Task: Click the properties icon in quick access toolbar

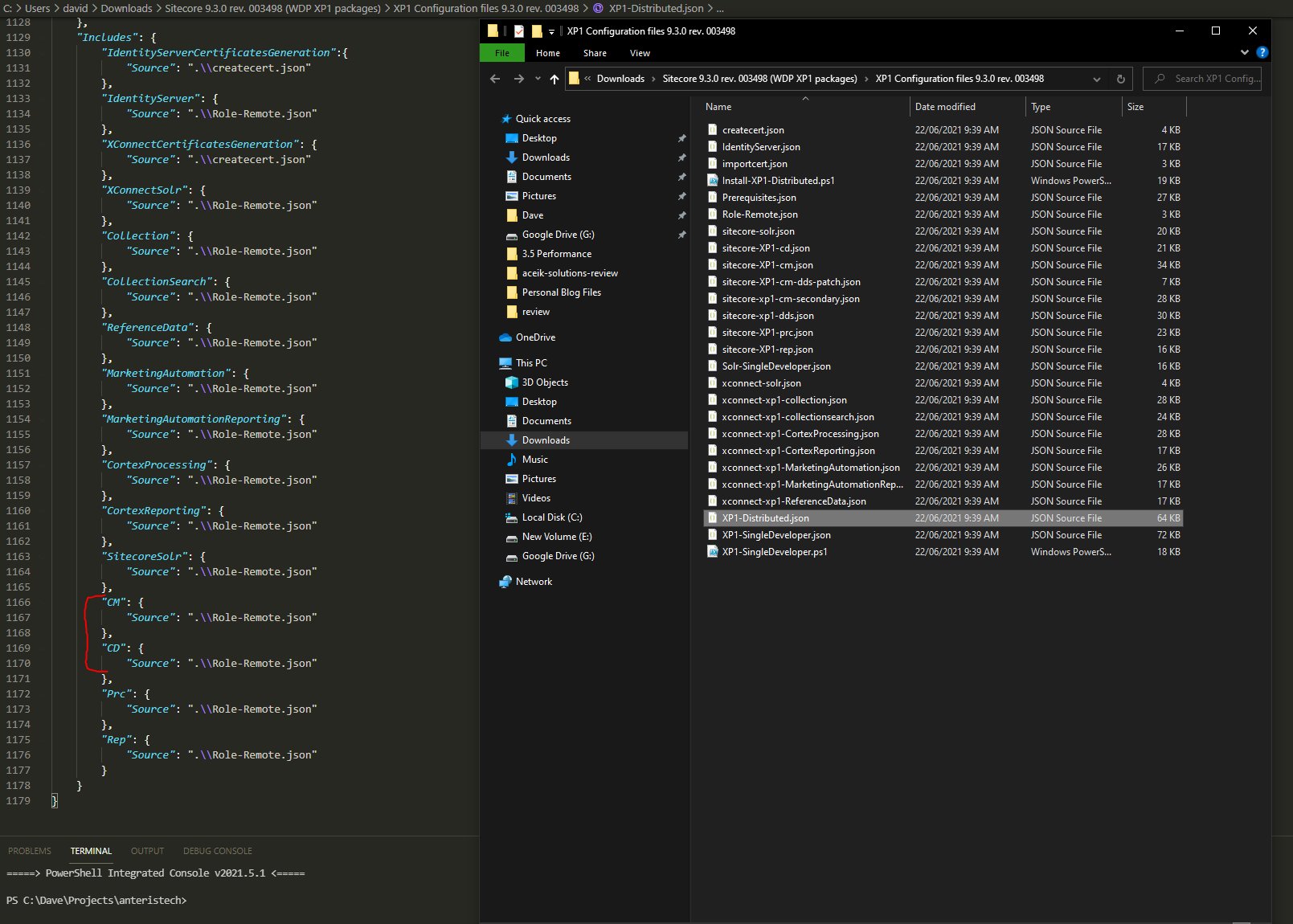Action: [x=519, y=31]
